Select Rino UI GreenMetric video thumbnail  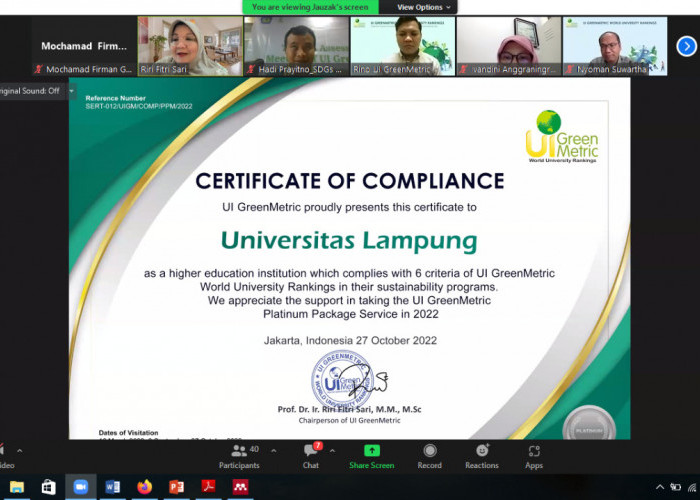pos(403,46)
